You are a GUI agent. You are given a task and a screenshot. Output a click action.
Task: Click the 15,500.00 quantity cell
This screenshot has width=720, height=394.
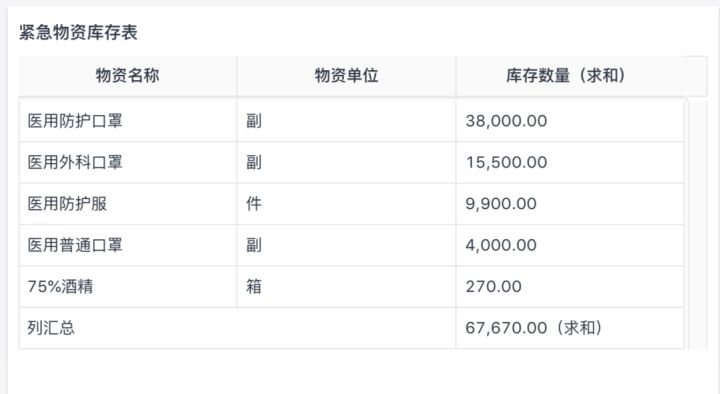point(570,163)
